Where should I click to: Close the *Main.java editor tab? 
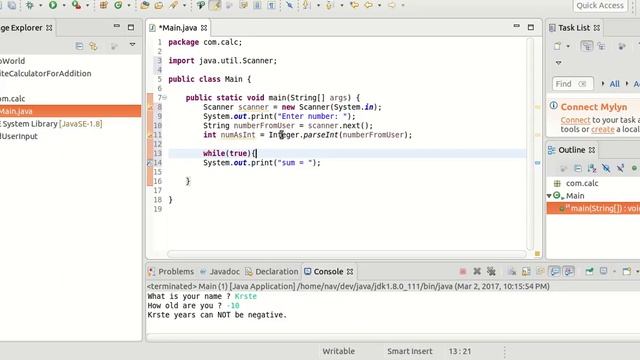[204, 28]
